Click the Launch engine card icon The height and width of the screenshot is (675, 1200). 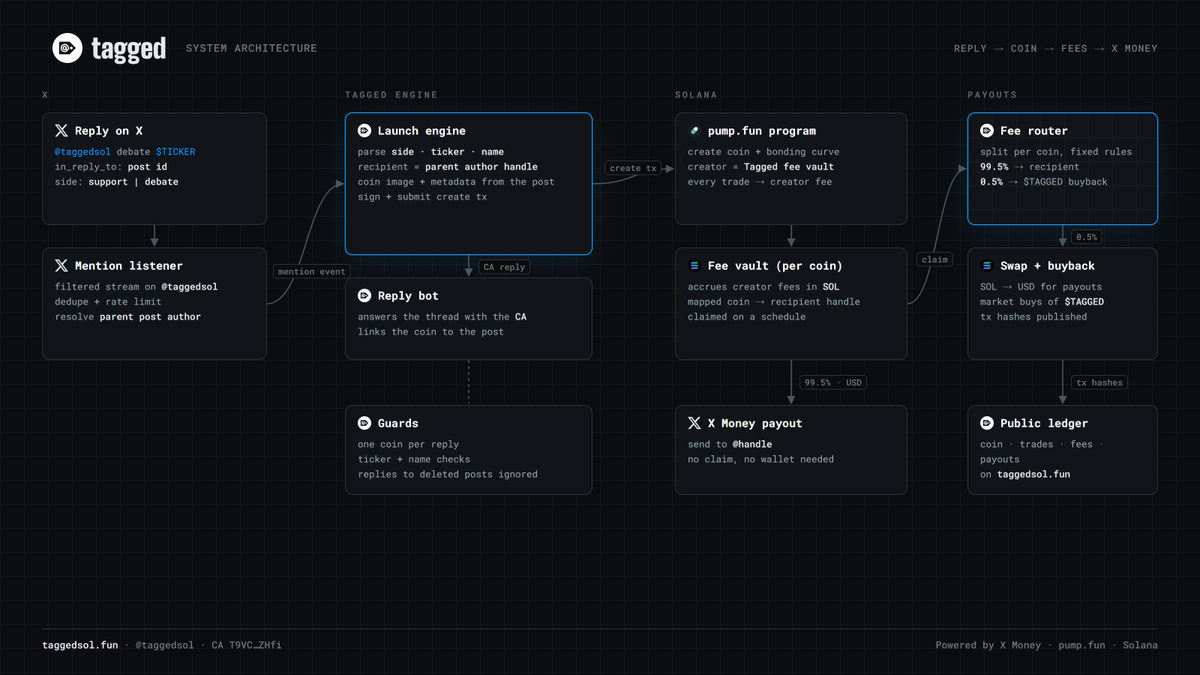pos(364,131)
